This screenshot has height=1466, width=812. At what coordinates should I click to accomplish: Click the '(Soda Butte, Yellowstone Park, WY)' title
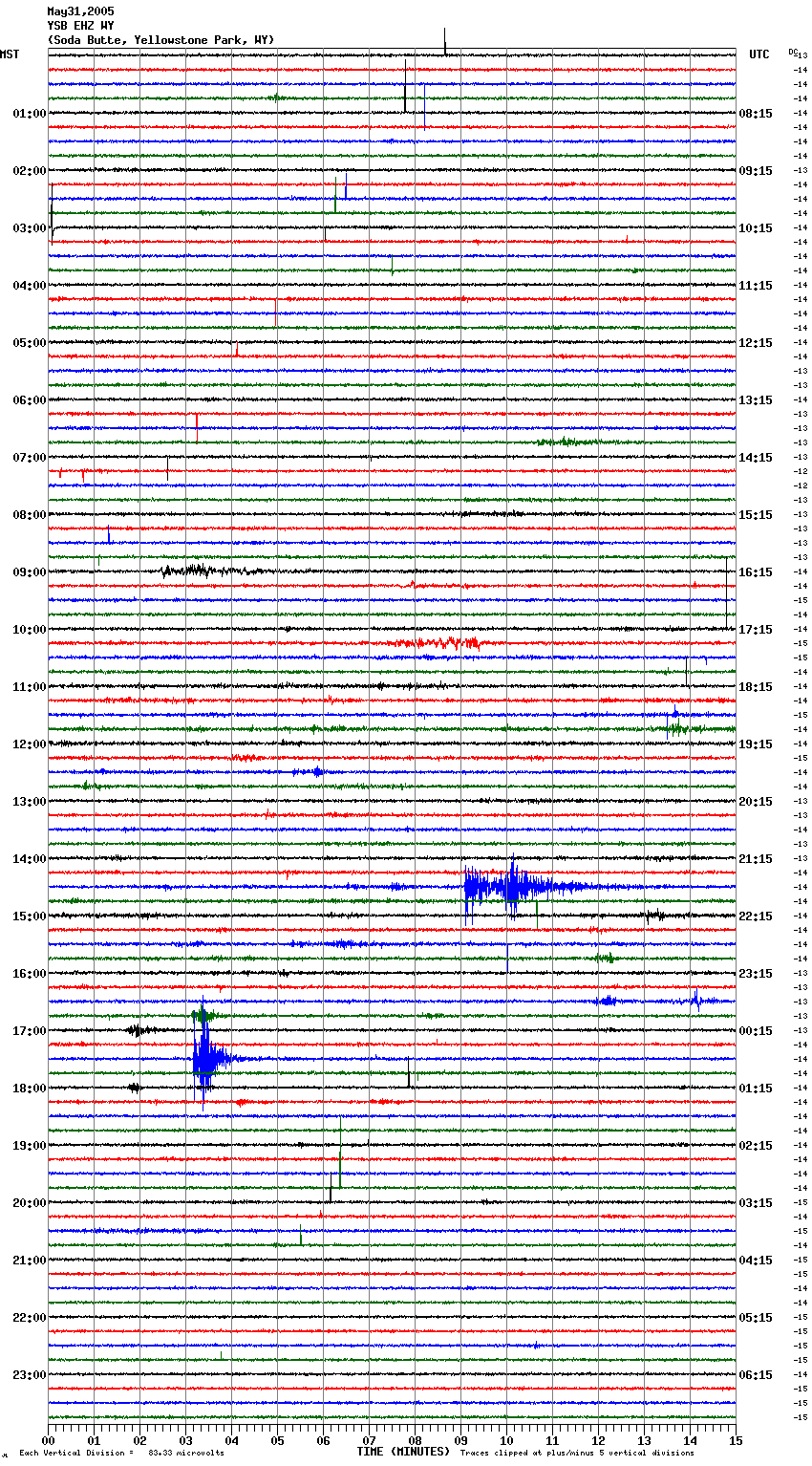pyautogui.click(x=160, y=40)
